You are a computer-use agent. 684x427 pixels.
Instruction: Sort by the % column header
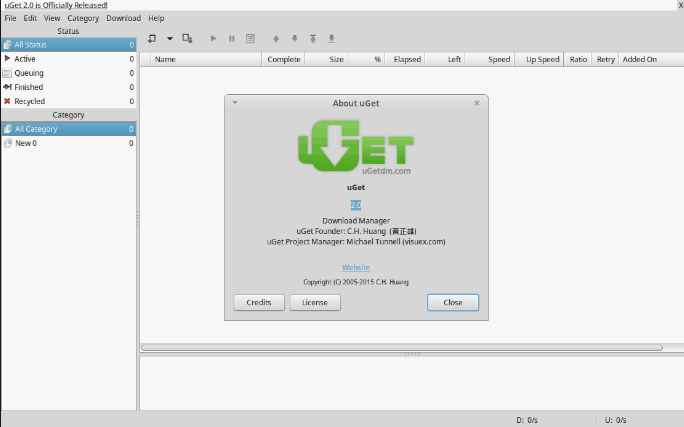tap(366, 59)
